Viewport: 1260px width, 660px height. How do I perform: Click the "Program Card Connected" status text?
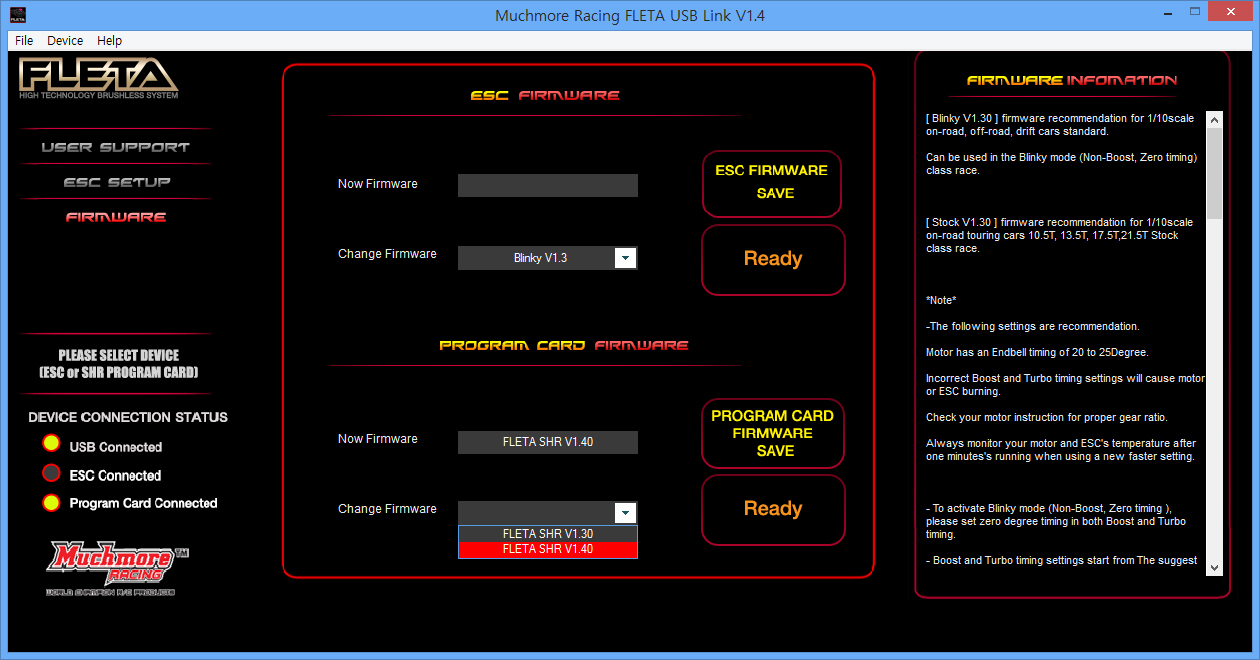[144, 503]
